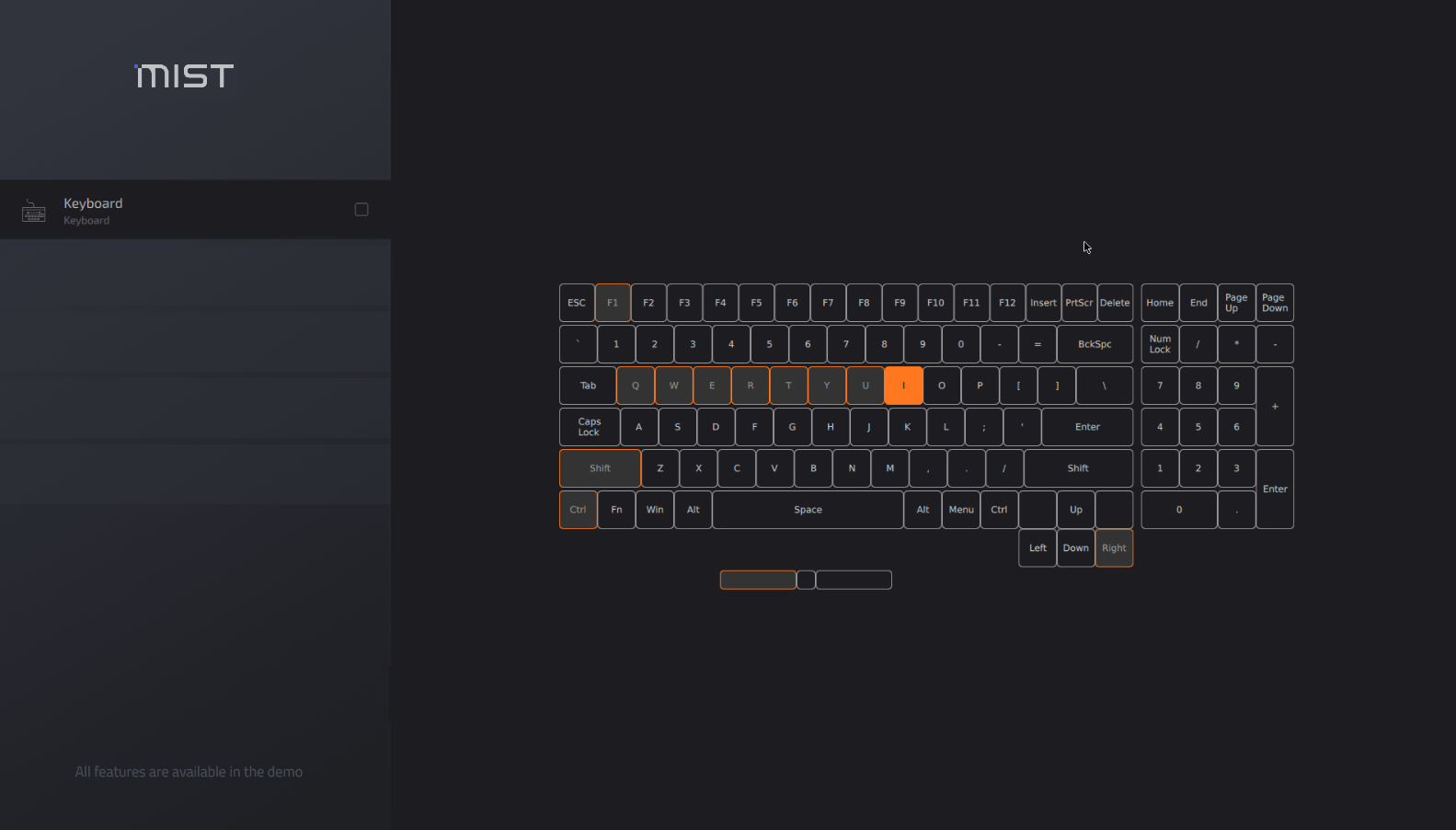Click the numpad plus key
The width and height of the screenshot is (1456, 830).
click(1275, 407)
